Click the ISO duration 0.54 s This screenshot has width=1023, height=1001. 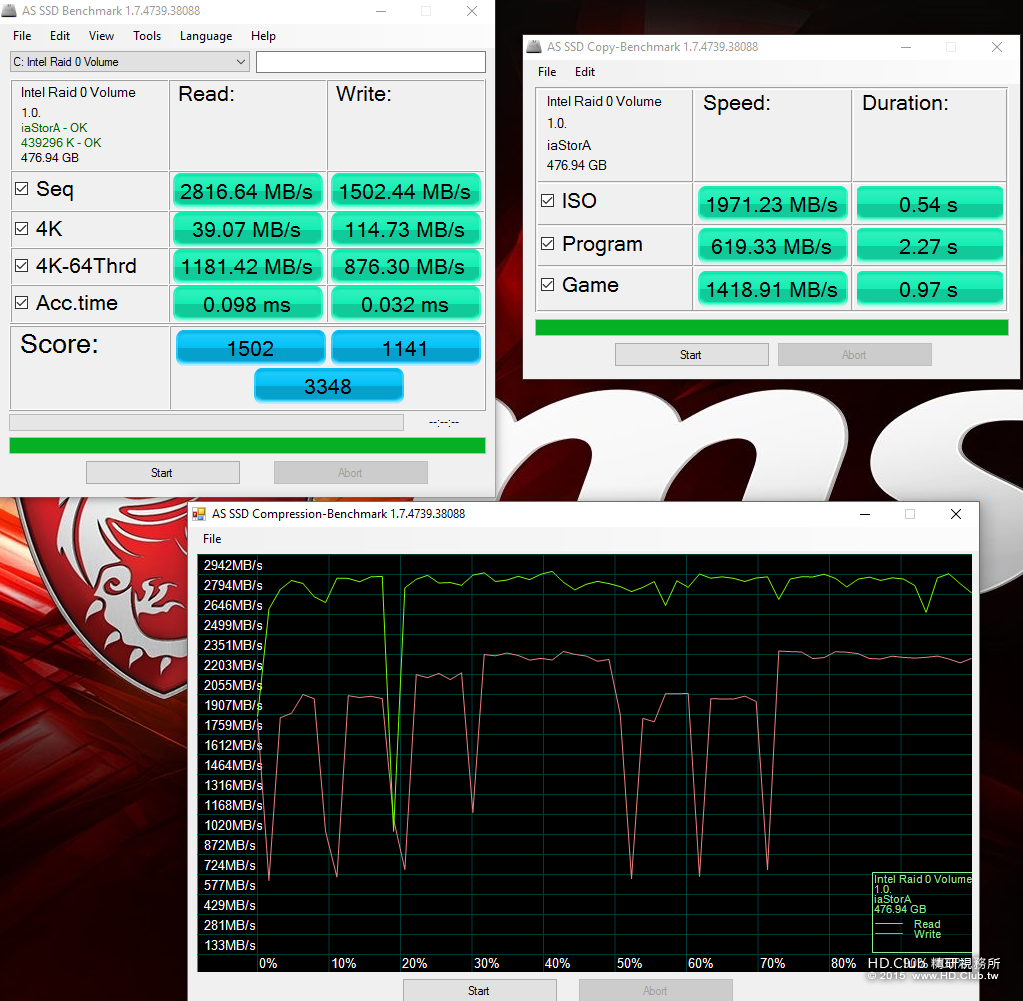(x=929, y=204)
